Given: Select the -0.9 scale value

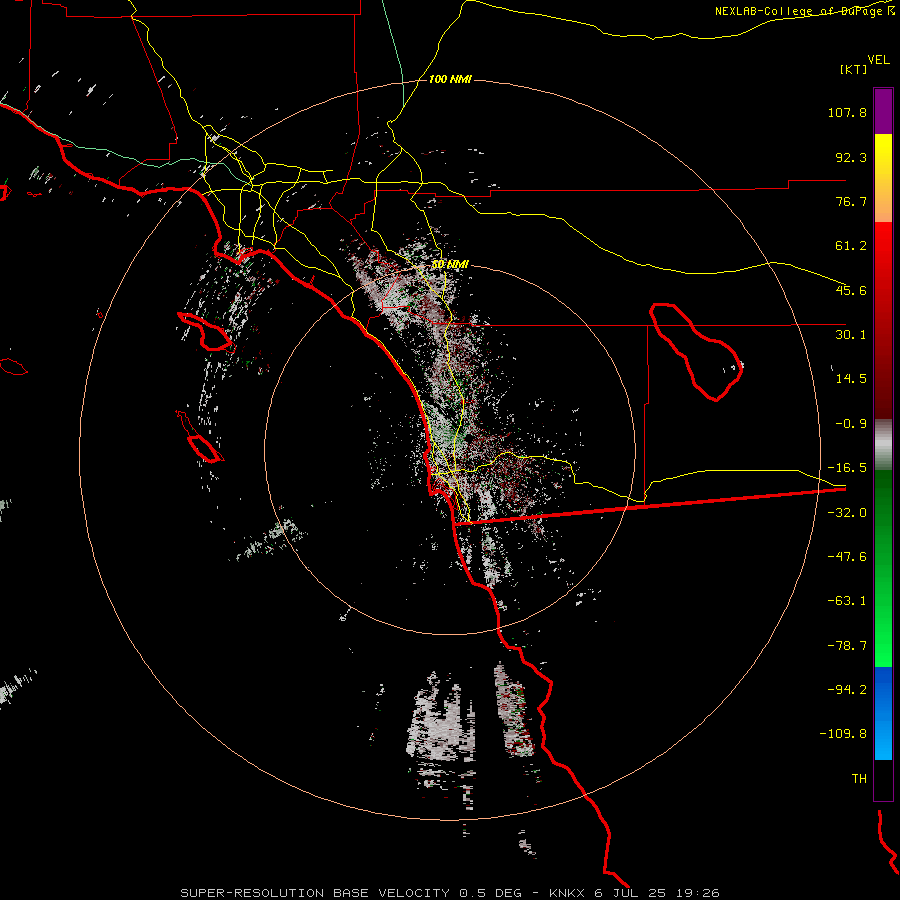Looking at the screenshot, I should [851, 424].
